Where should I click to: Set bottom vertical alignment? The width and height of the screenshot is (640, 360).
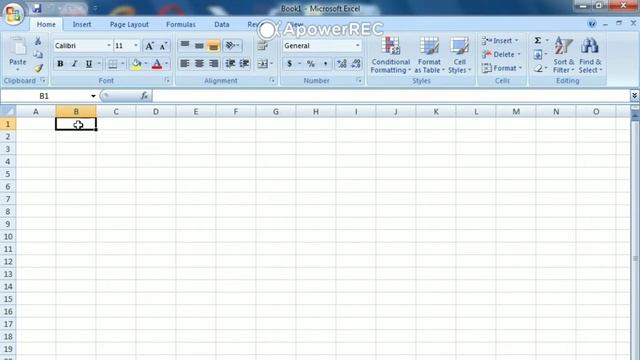pos(213,45)
